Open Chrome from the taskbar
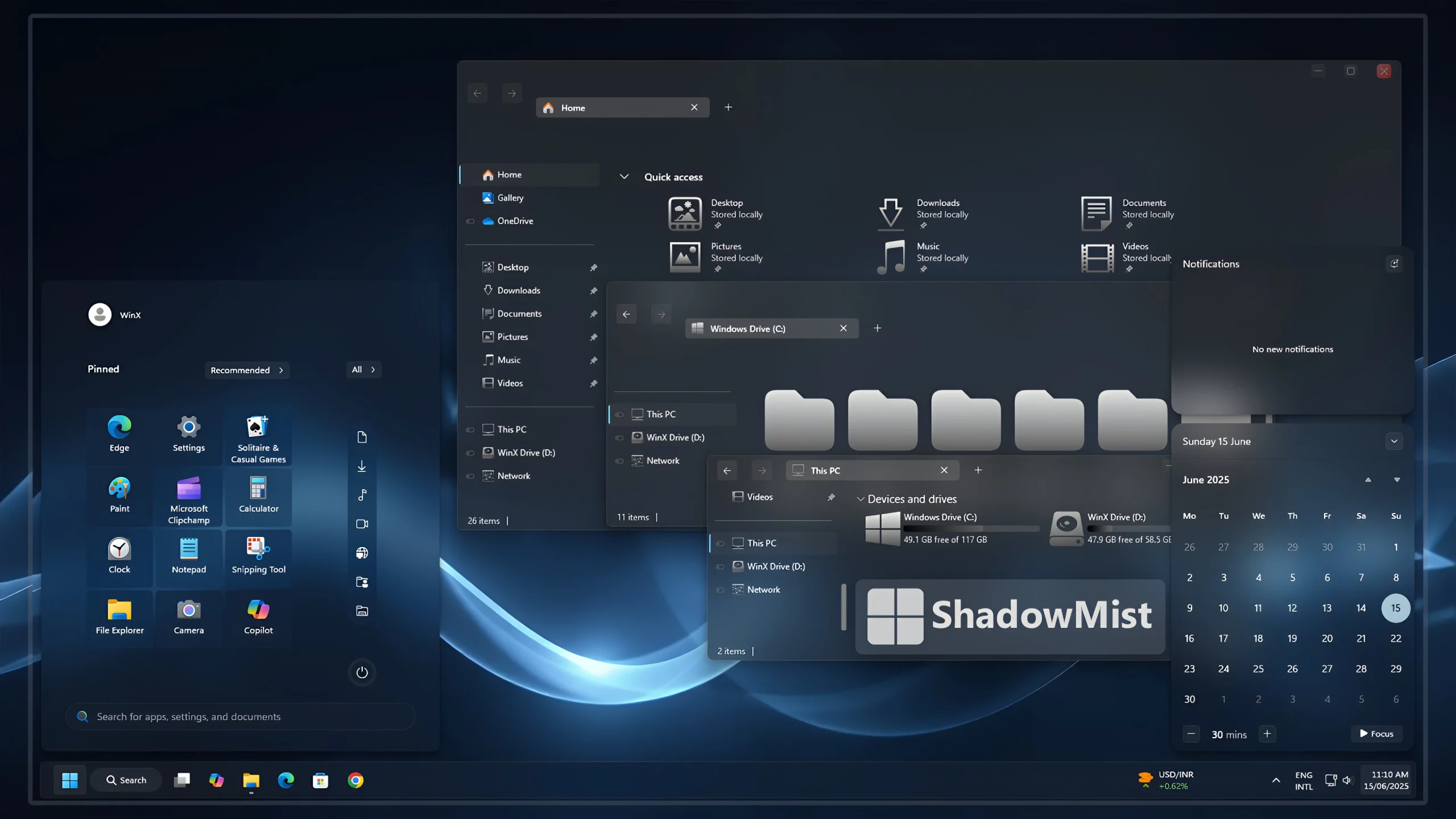The image size is (1456, 819). click(355, 780)
